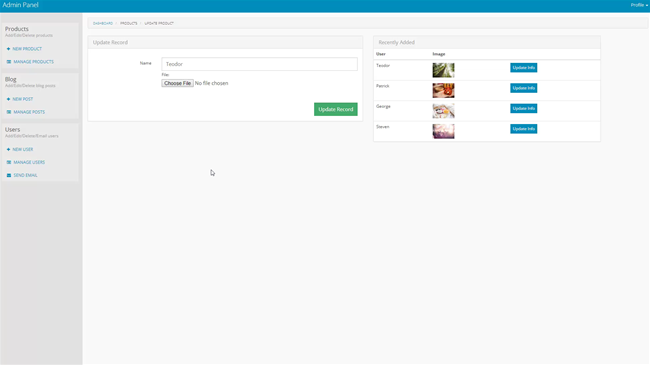Click the envelope icon beside Send Email
The height and width of the screenshot is (365, 650).
click(9, 175)
